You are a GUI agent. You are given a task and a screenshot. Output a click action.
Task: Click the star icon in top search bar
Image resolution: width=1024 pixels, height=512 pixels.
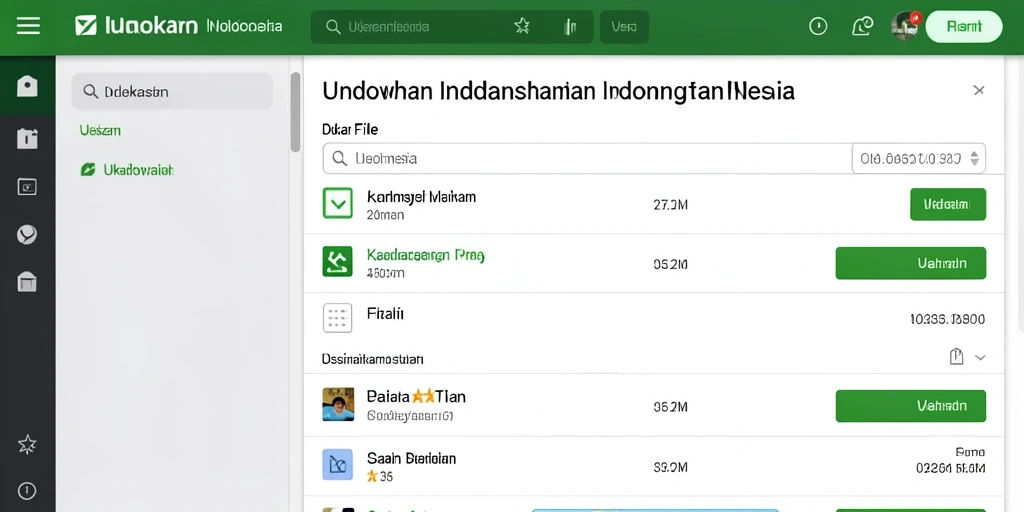(522, 26)
